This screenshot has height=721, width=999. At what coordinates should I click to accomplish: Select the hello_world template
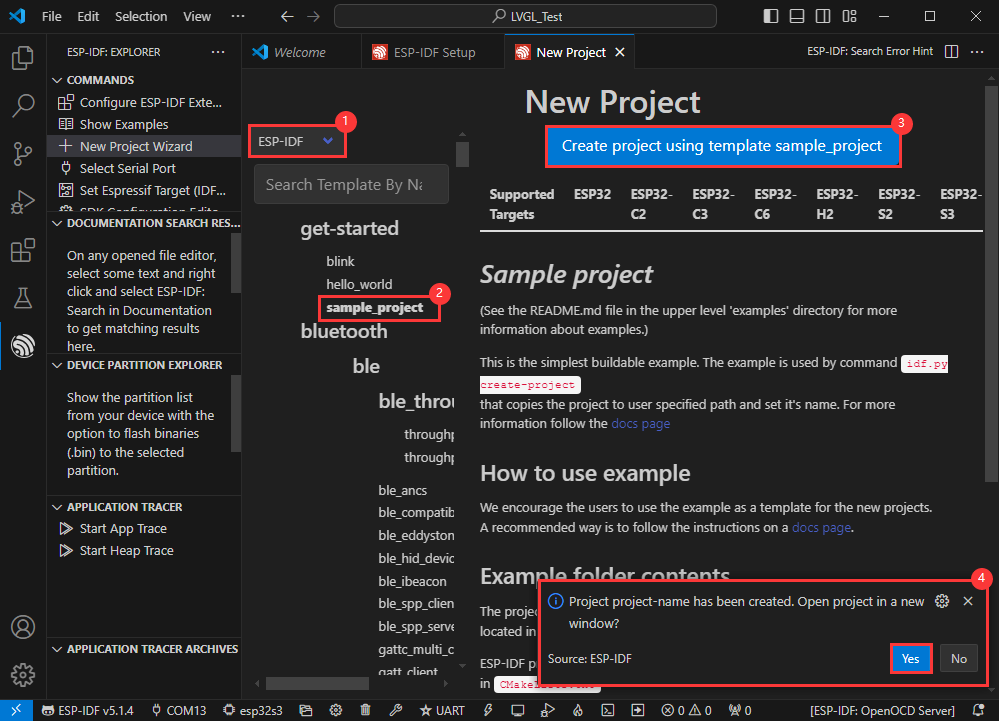(359, 284)
